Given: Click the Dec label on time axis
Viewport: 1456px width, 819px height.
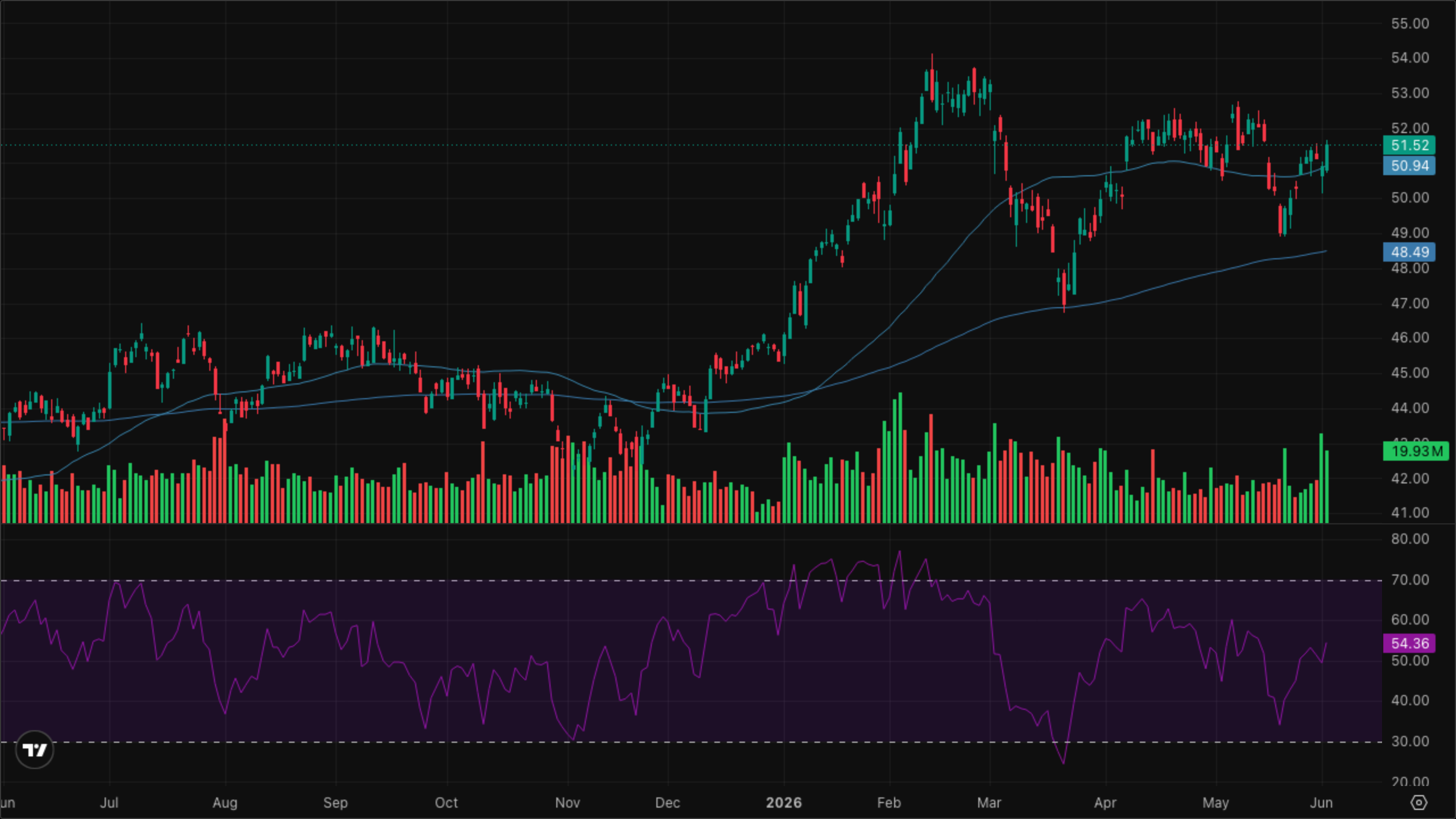Looking at the screenshot, I should (668, 803).
